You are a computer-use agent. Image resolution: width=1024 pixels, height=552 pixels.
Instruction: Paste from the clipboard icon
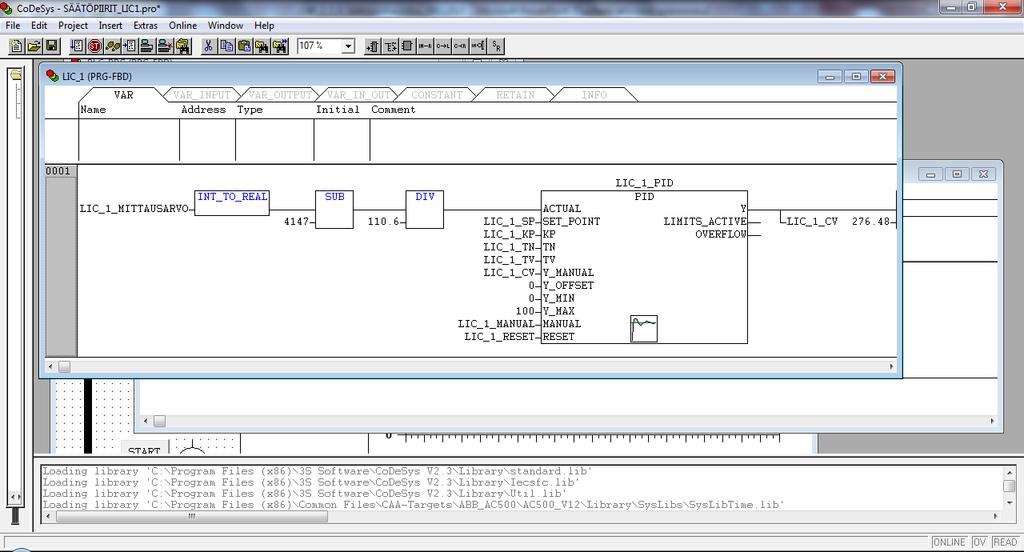coord(244,46)
